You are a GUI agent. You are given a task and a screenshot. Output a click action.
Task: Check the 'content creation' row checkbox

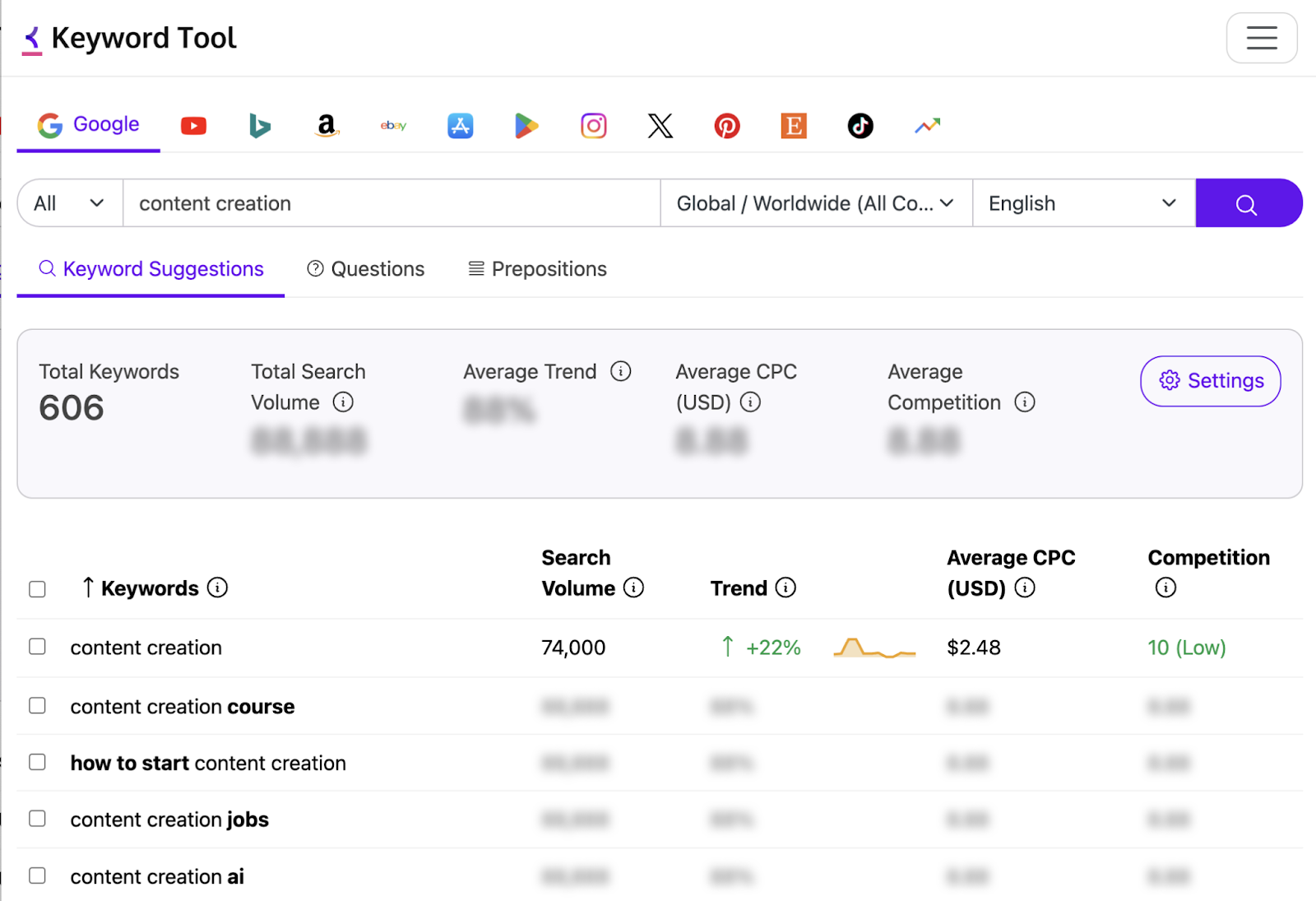37,647
